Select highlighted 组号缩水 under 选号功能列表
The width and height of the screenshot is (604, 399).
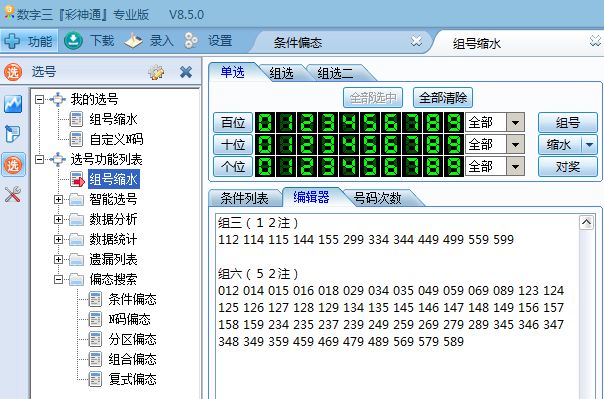(114, 179)
